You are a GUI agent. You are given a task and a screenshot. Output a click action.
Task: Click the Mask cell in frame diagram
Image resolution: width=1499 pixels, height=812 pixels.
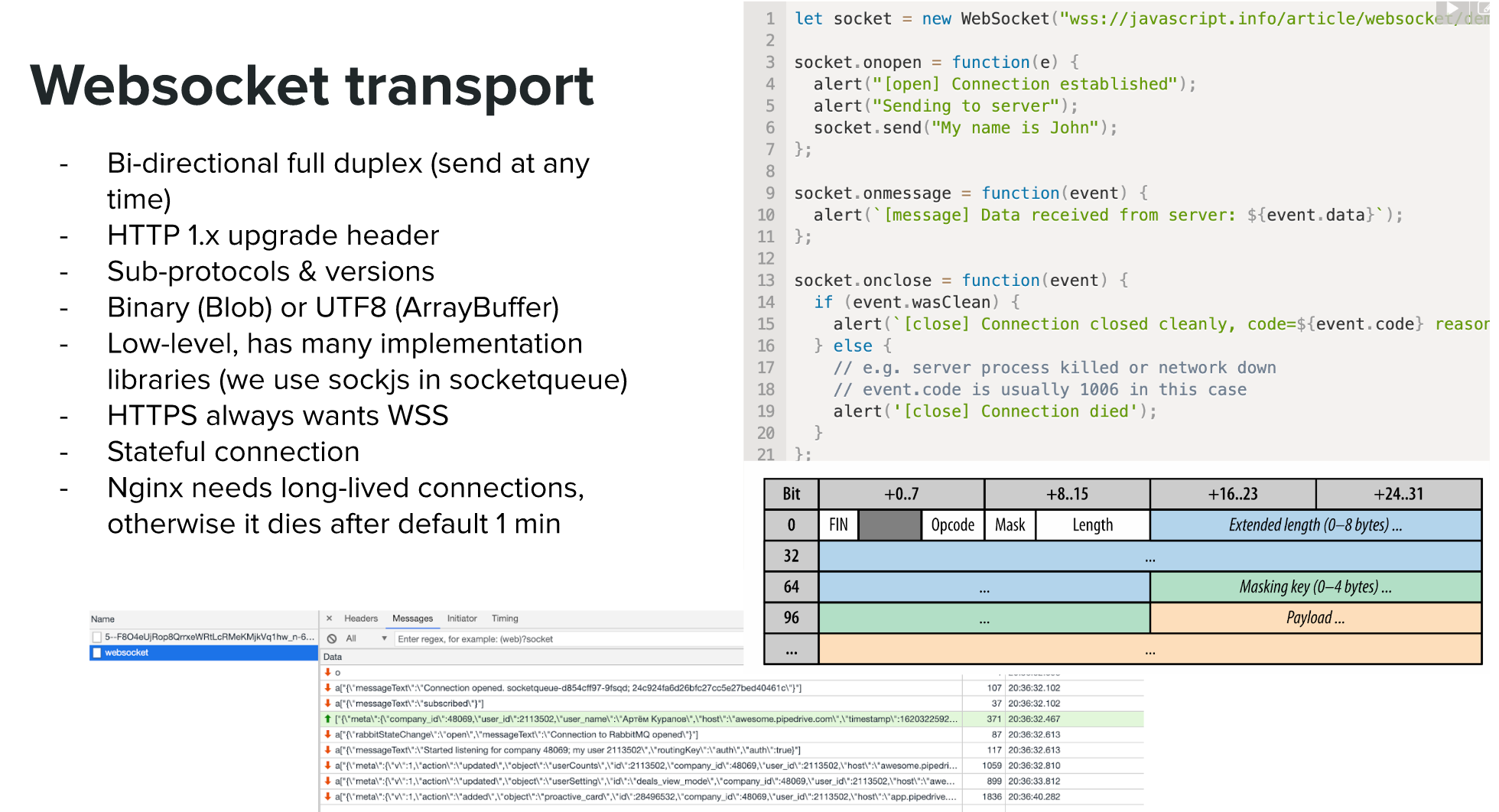click(1010, 525)
